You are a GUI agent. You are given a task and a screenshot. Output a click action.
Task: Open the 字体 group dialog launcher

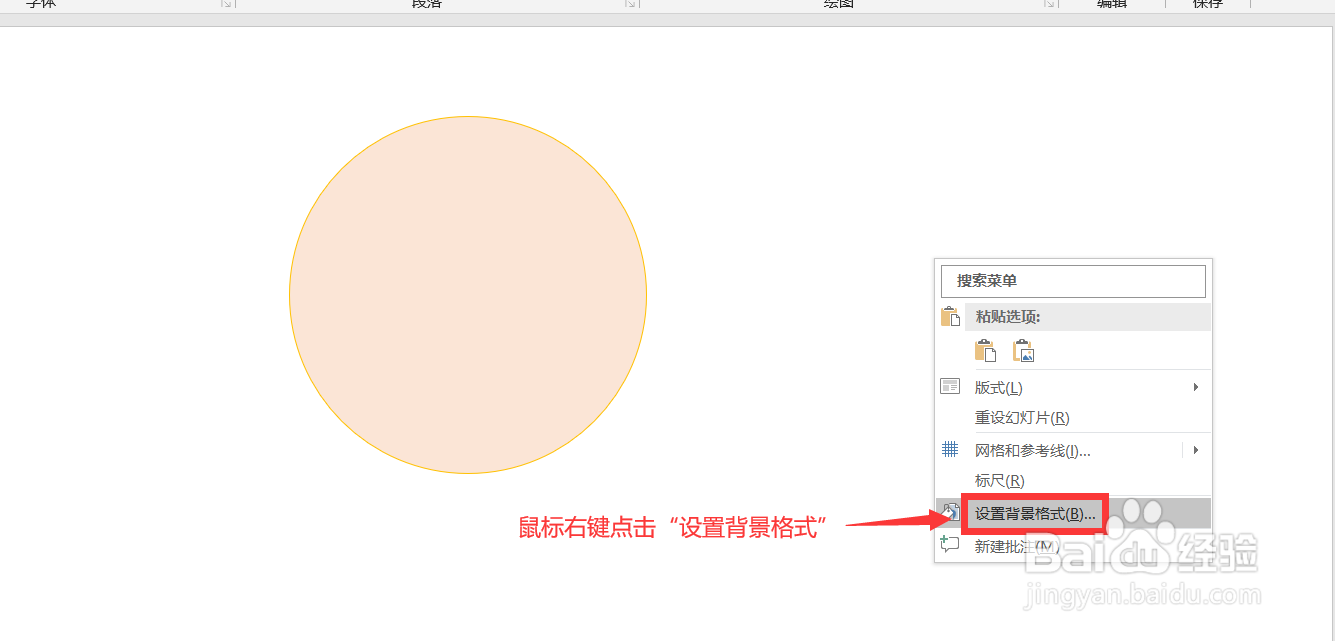pyautogui.click(x=225, y=5)
